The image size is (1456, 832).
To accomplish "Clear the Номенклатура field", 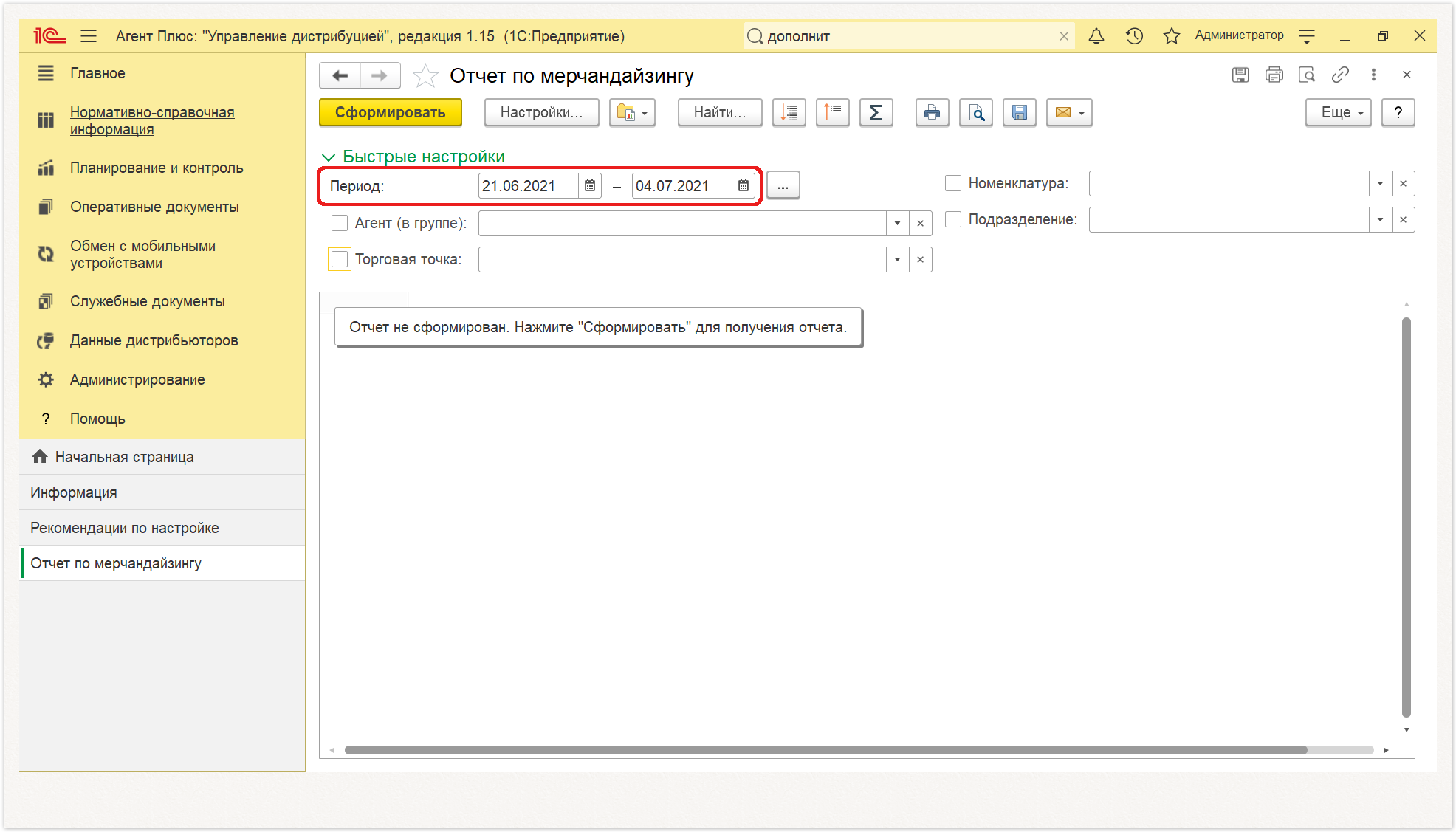I will coord(1403,183).
